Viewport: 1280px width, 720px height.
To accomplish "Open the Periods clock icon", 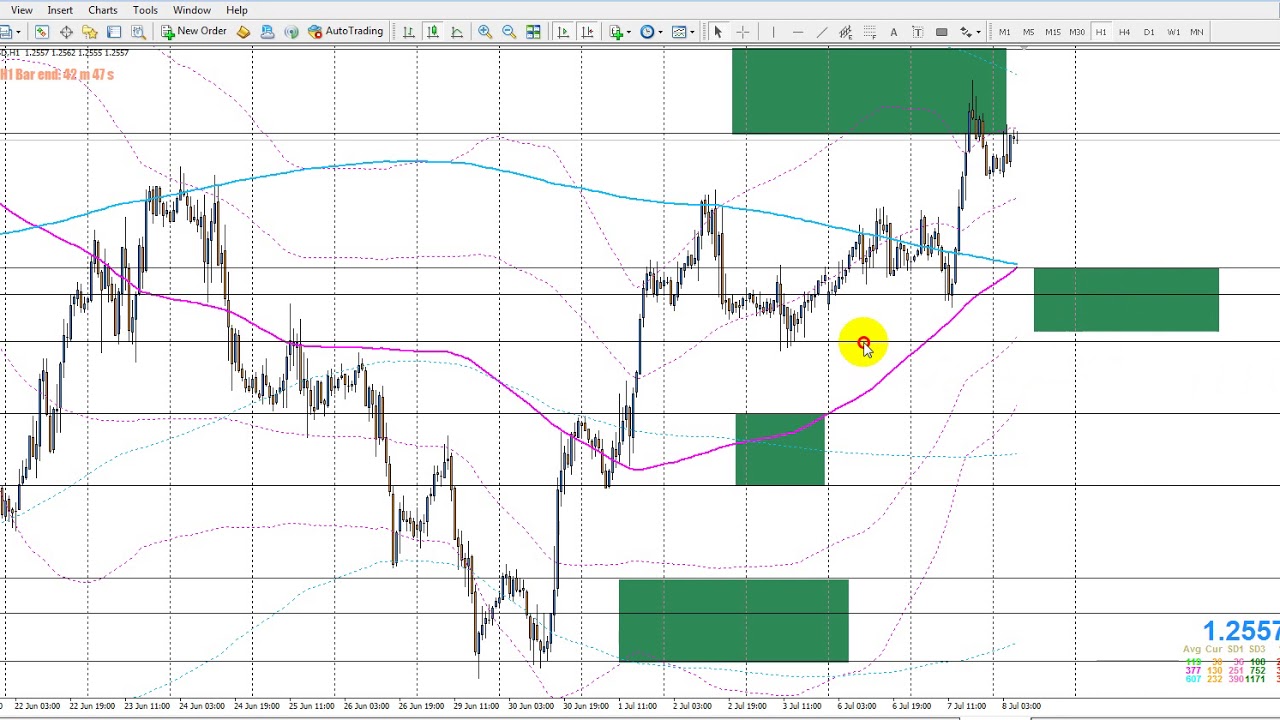I will tap(648, 32).
